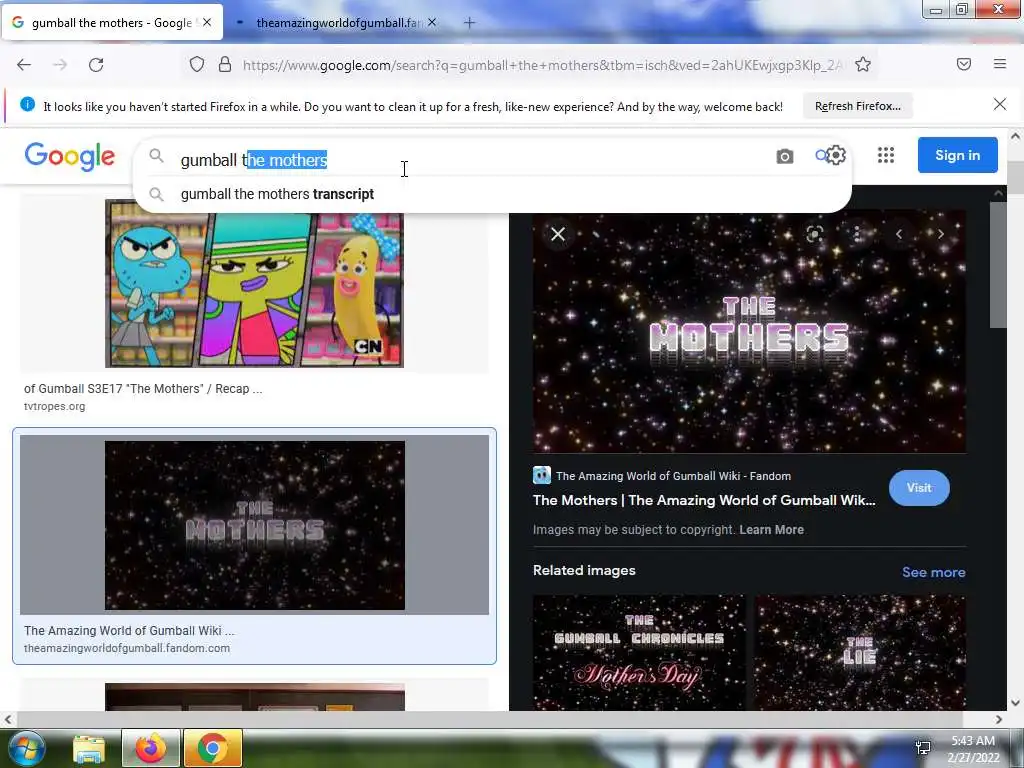This screenshot has width=1024, height=768.
Task: Open the Firefox hamburger menu
Action: pyautogui.click(x=1000, y=64)
